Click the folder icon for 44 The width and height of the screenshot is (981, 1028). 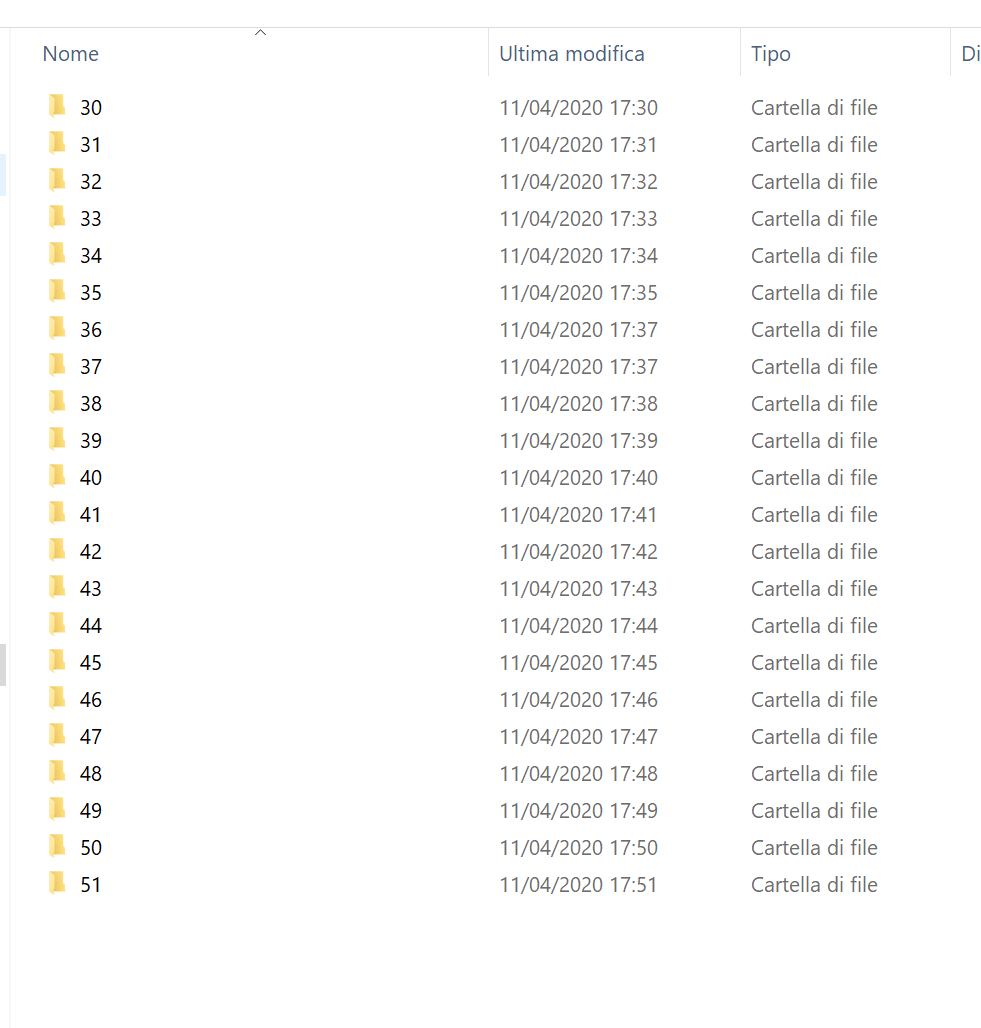pyautogui.click(x=58, y=624)
